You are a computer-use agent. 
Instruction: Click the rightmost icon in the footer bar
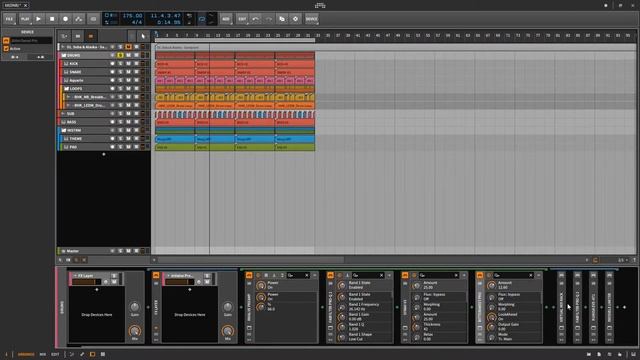click(633, 354)
